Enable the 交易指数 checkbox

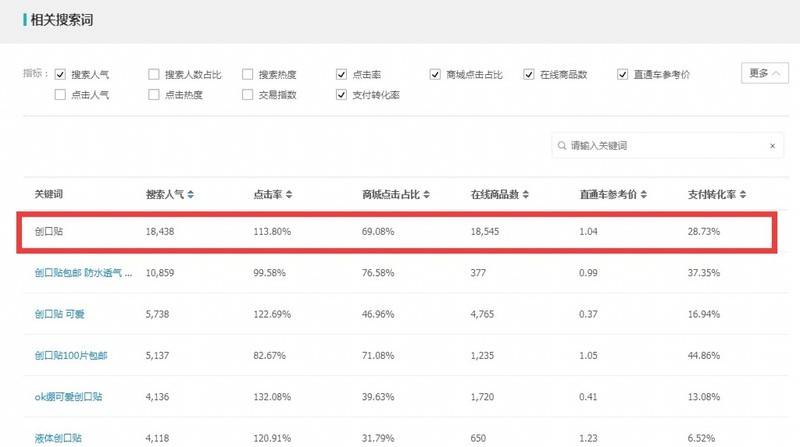click(x=247, y=95)
